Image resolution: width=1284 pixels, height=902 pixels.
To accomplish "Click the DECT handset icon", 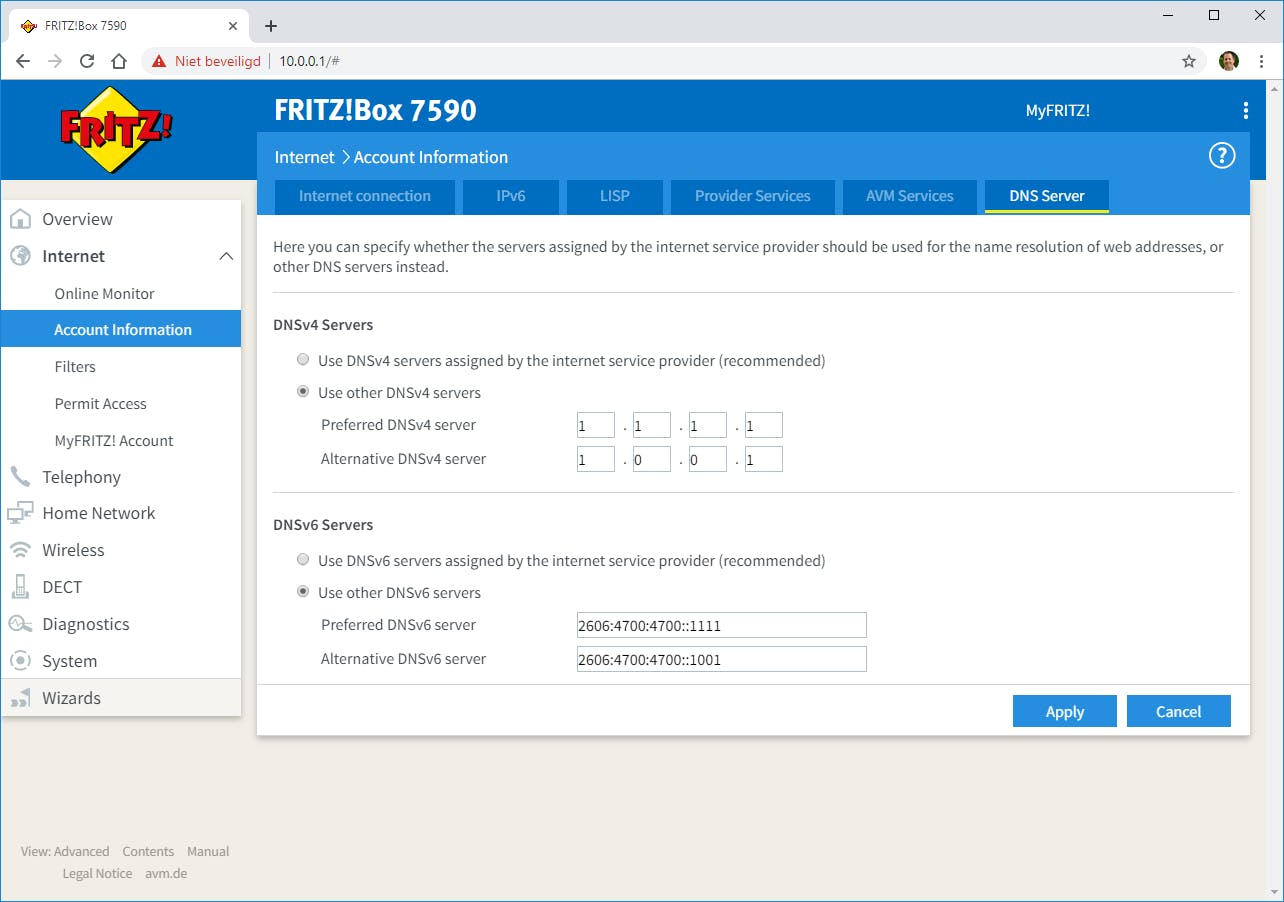I will tap(20, 587).
